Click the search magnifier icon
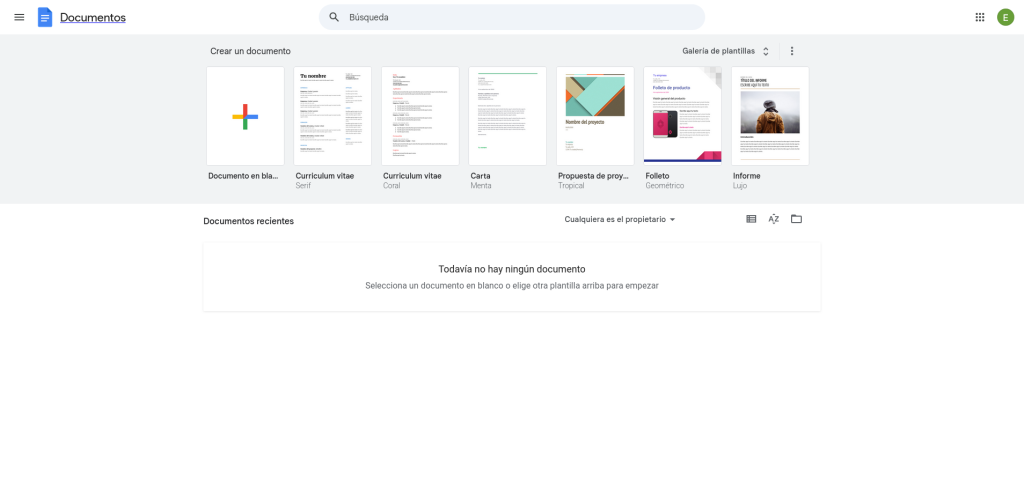This screenshot has width=1024, height=487. click(334, 17)
